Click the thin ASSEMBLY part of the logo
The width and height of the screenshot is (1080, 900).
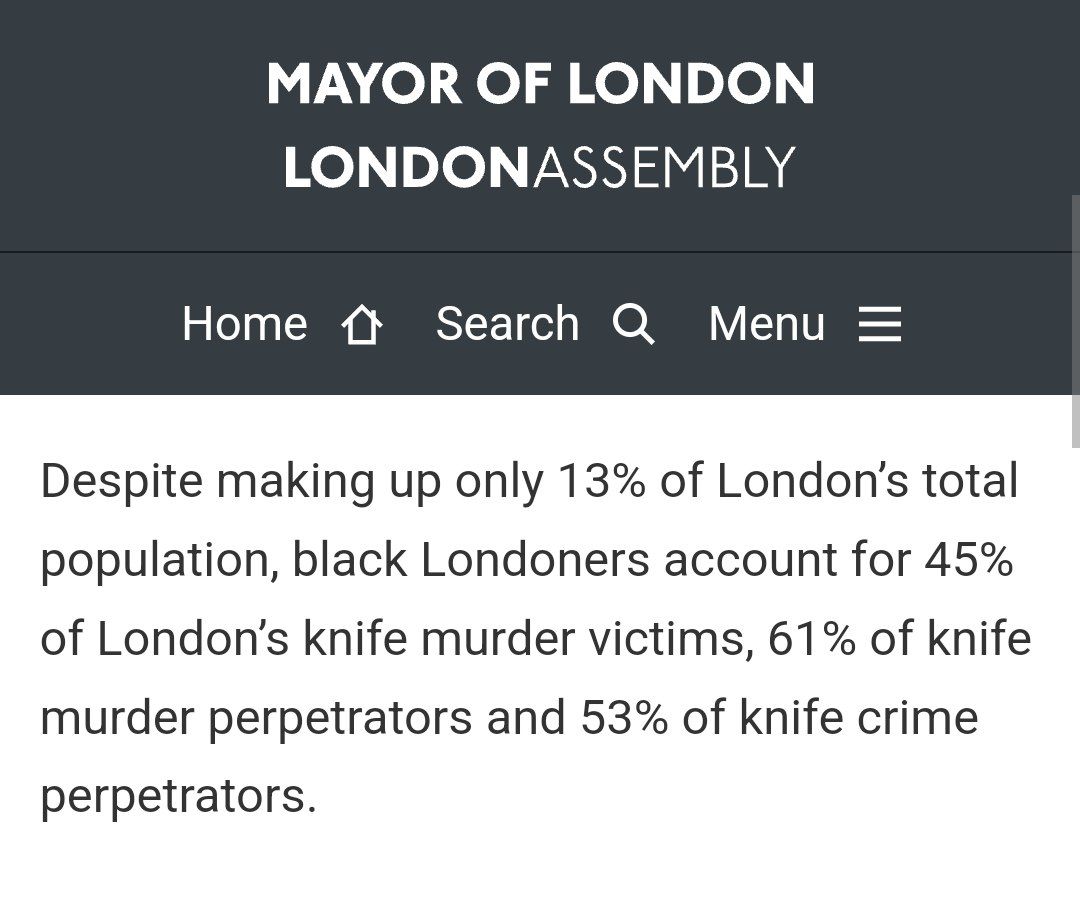[663, 167]
